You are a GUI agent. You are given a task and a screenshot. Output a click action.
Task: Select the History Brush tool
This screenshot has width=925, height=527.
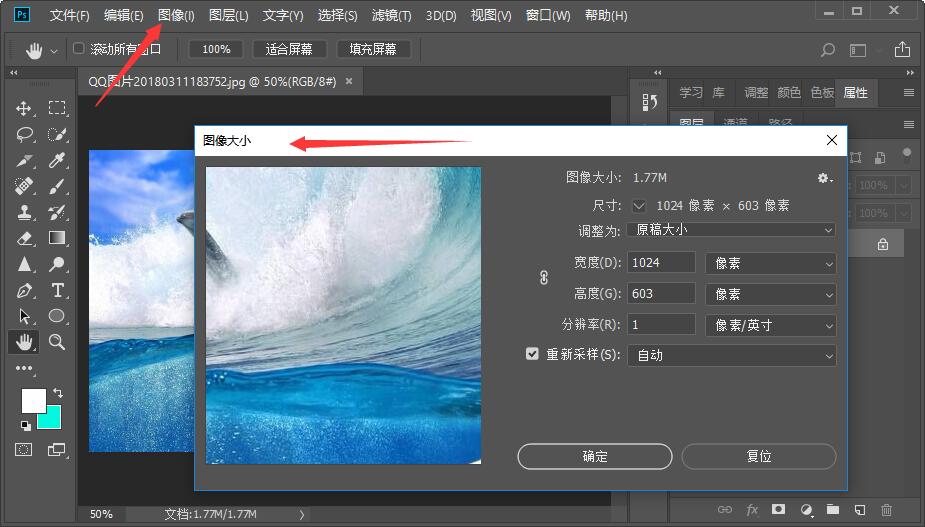click(57, 212)
